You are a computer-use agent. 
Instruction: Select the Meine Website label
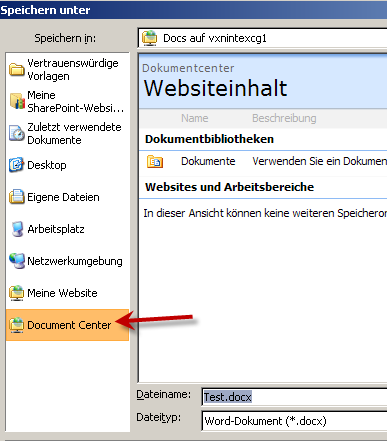(x=62, y=293)
